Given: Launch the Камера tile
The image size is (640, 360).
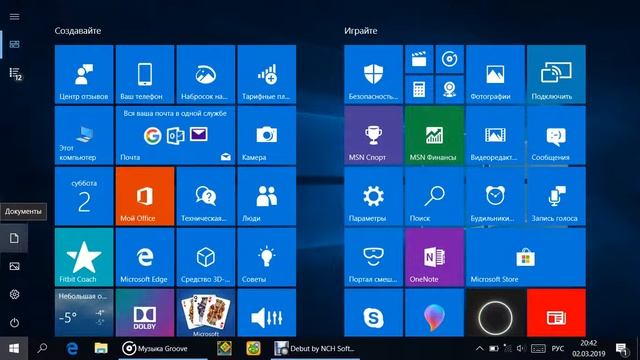Looking at the screenshot, I should click(x=267, y=135).
